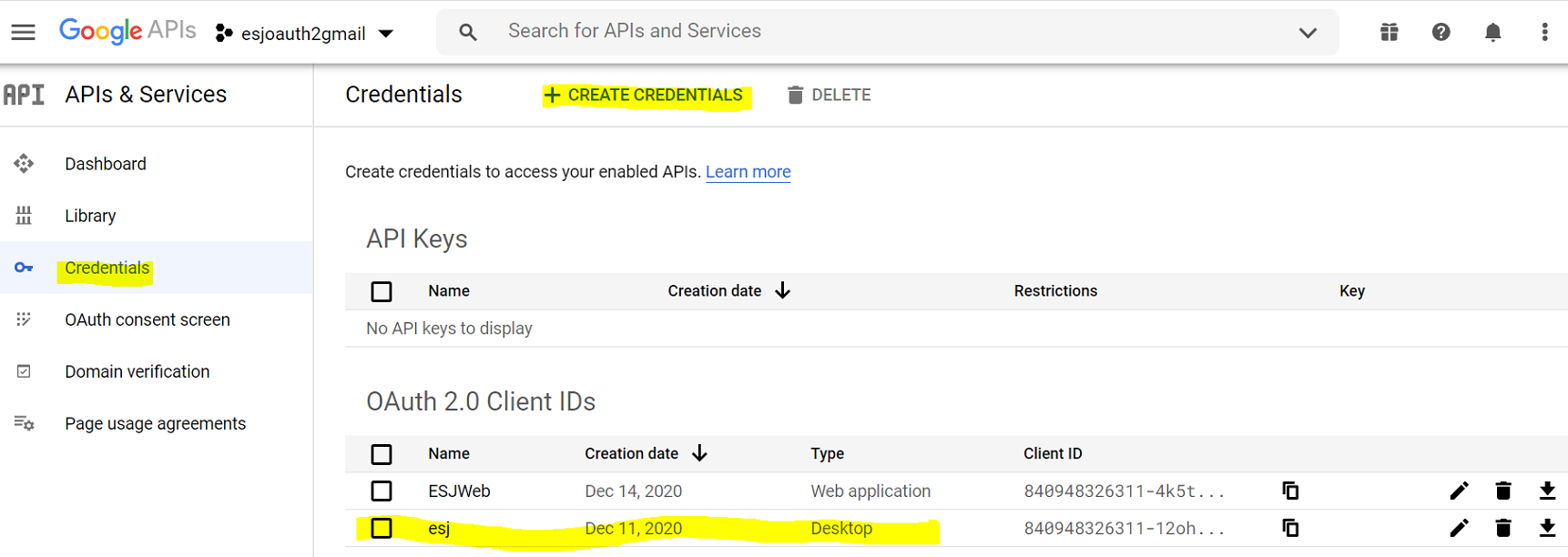Screen dimensions: 1568x557
Task: Download the esj client JSON
Action: point(1547,528)
